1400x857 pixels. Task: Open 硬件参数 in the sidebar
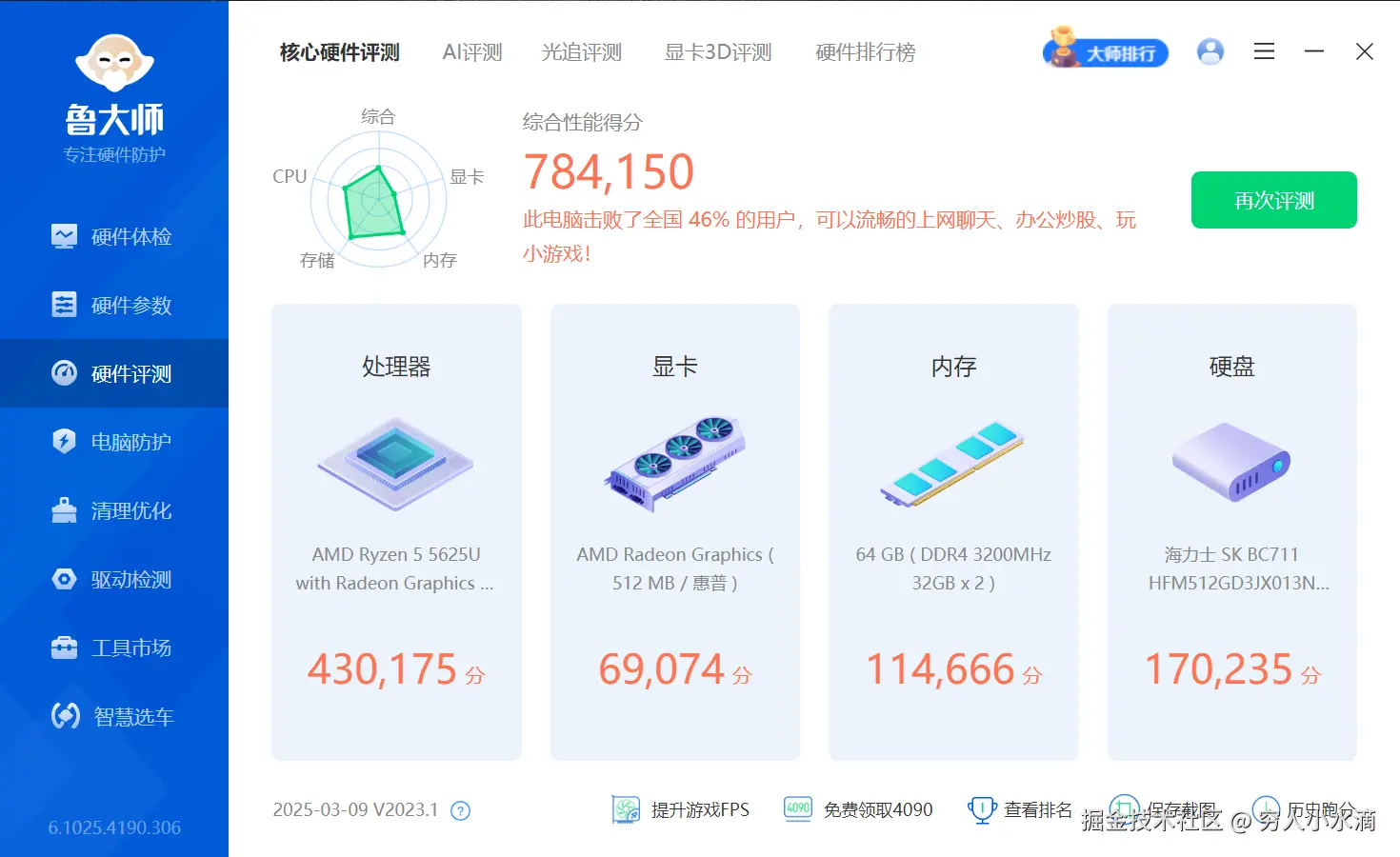click(x=114, y=305)
